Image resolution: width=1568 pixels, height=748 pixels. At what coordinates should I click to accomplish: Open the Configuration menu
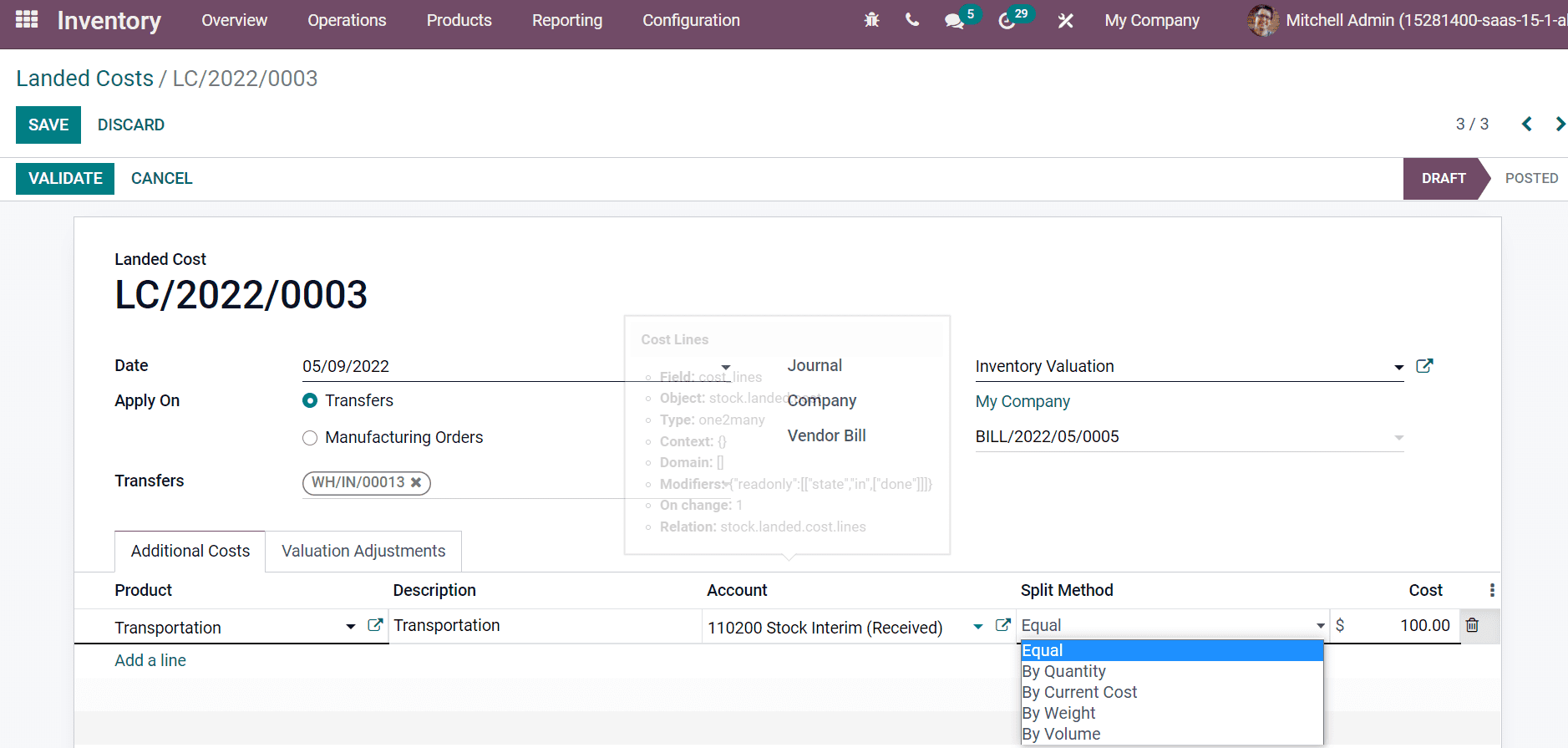click(691, 20)
